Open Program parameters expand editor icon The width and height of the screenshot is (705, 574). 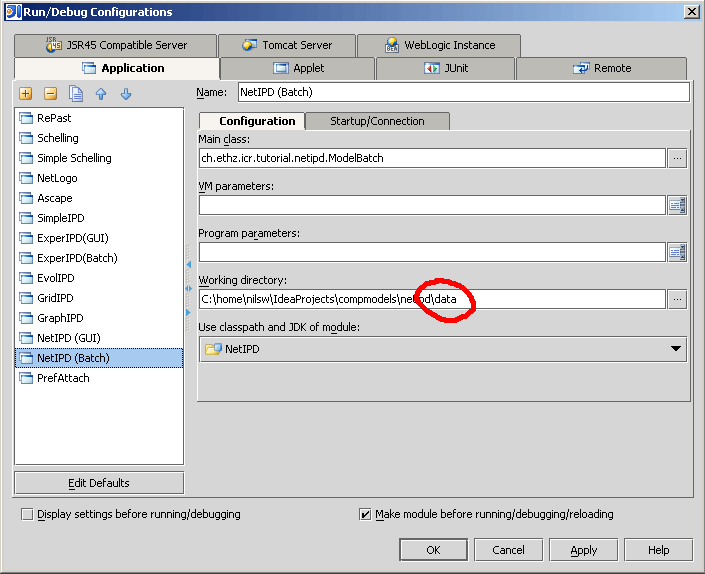[x=677, y=252]
